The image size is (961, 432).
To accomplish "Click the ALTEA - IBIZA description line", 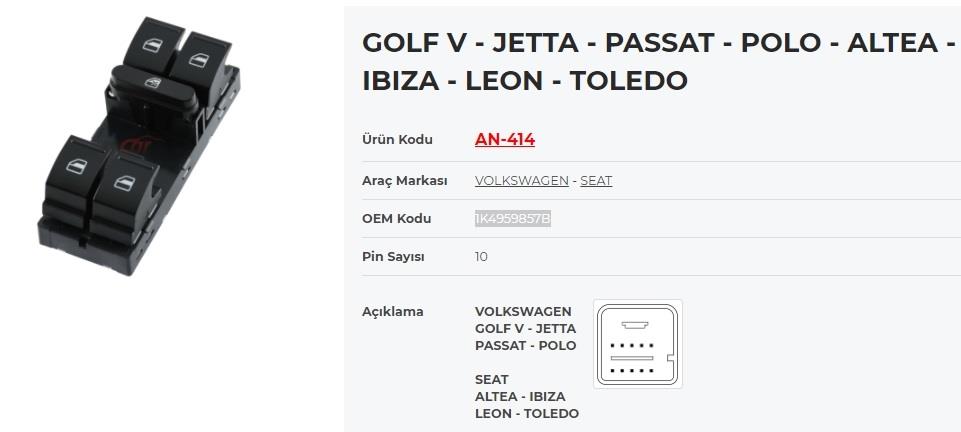I will [520, 396].
